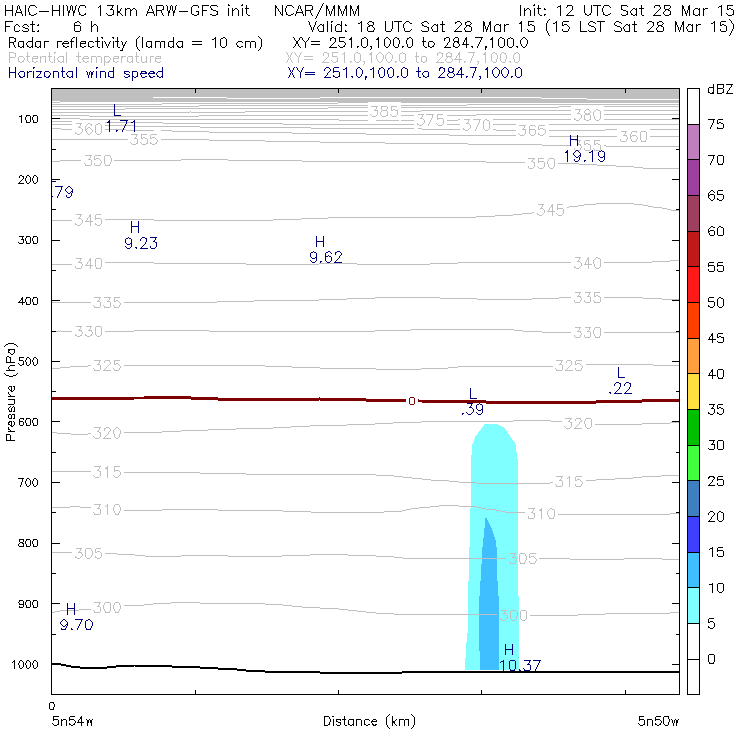The image size is (740, 740).
Task: Select the '380' potential temperature contour label
Action: coord(588,115)
